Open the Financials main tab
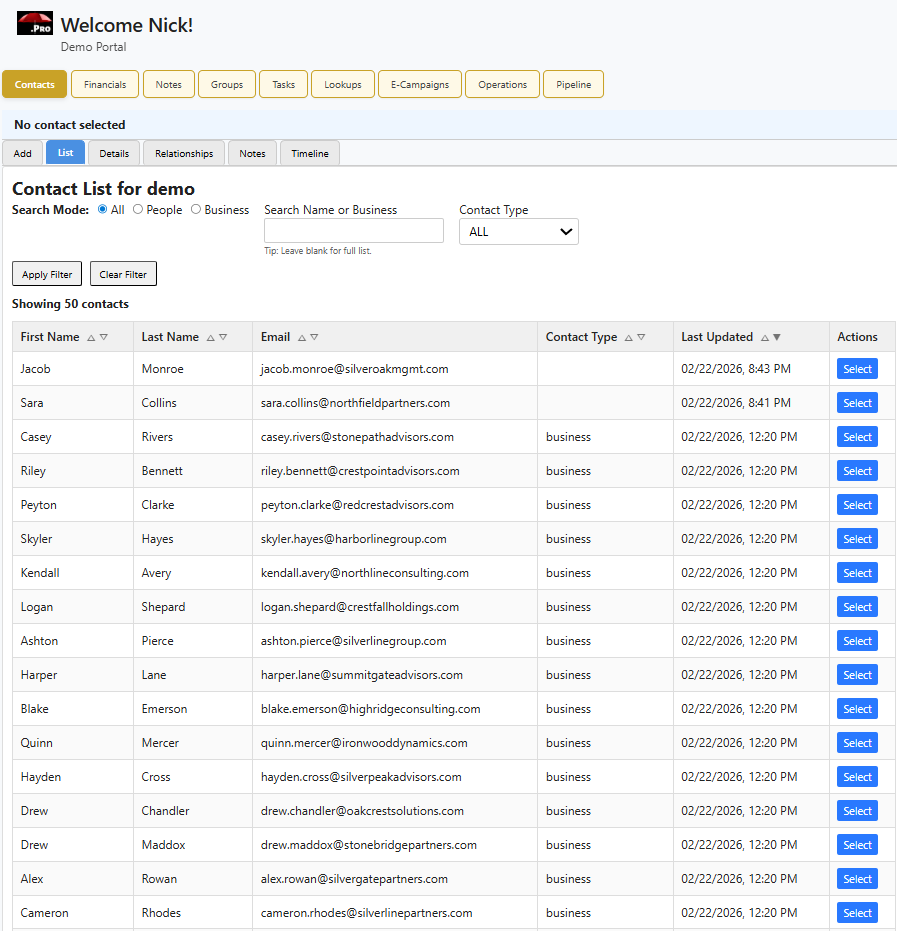The width and height of the screenshot is (897, 931). click(105, 84)
